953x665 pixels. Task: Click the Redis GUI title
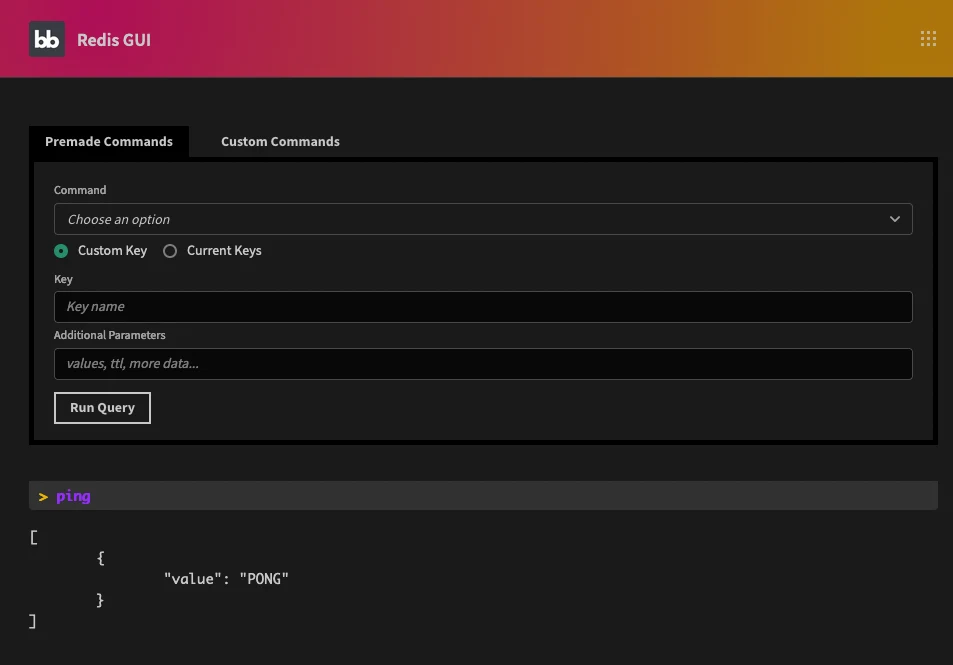pos(114,40)
